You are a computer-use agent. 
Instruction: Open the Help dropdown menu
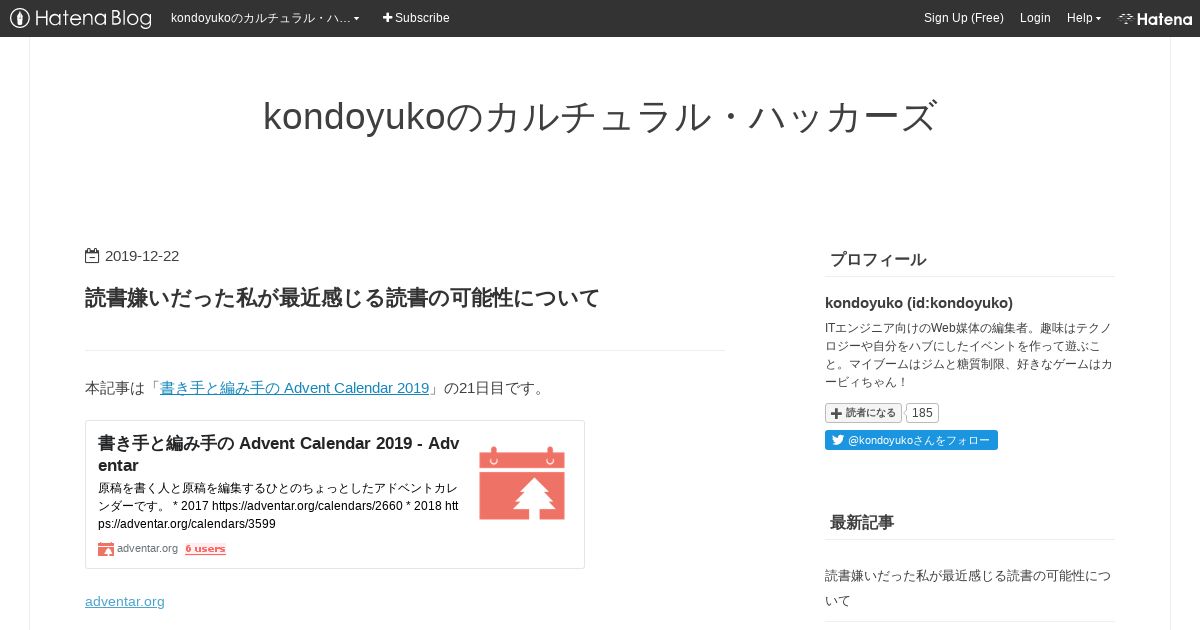[1084, 18]
